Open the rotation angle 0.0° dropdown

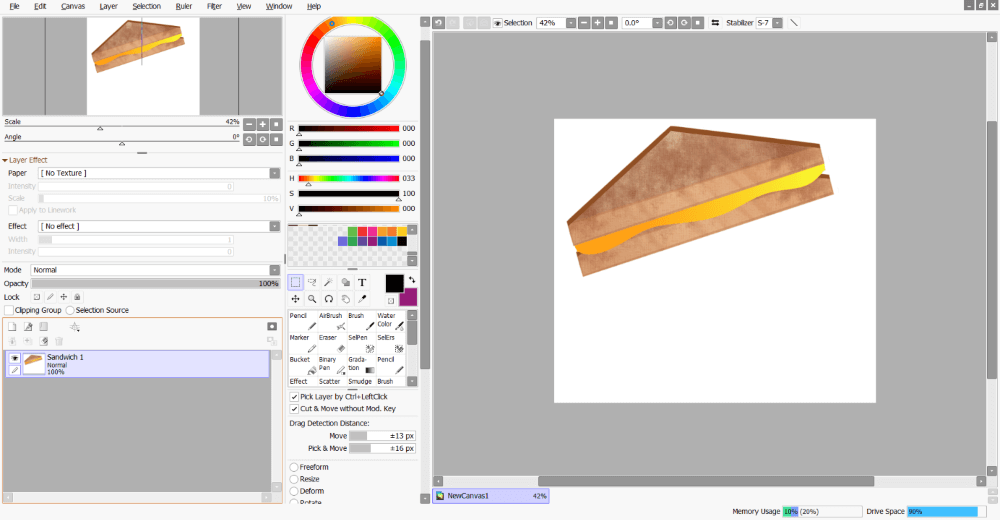pyautogui.click(x=657, y=23)
